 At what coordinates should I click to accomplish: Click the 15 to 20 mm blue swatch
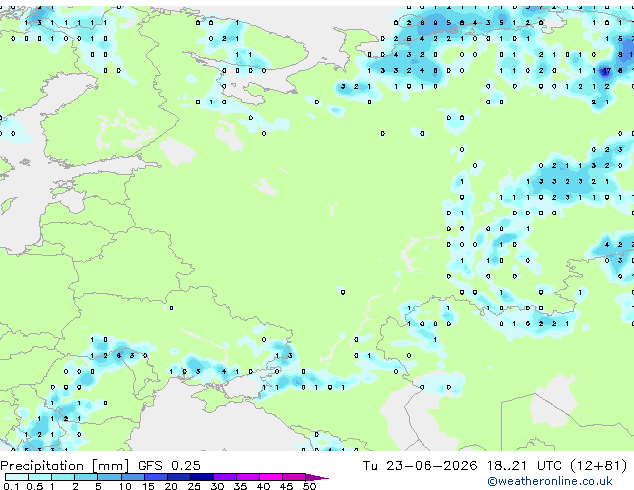pos(156,477)
